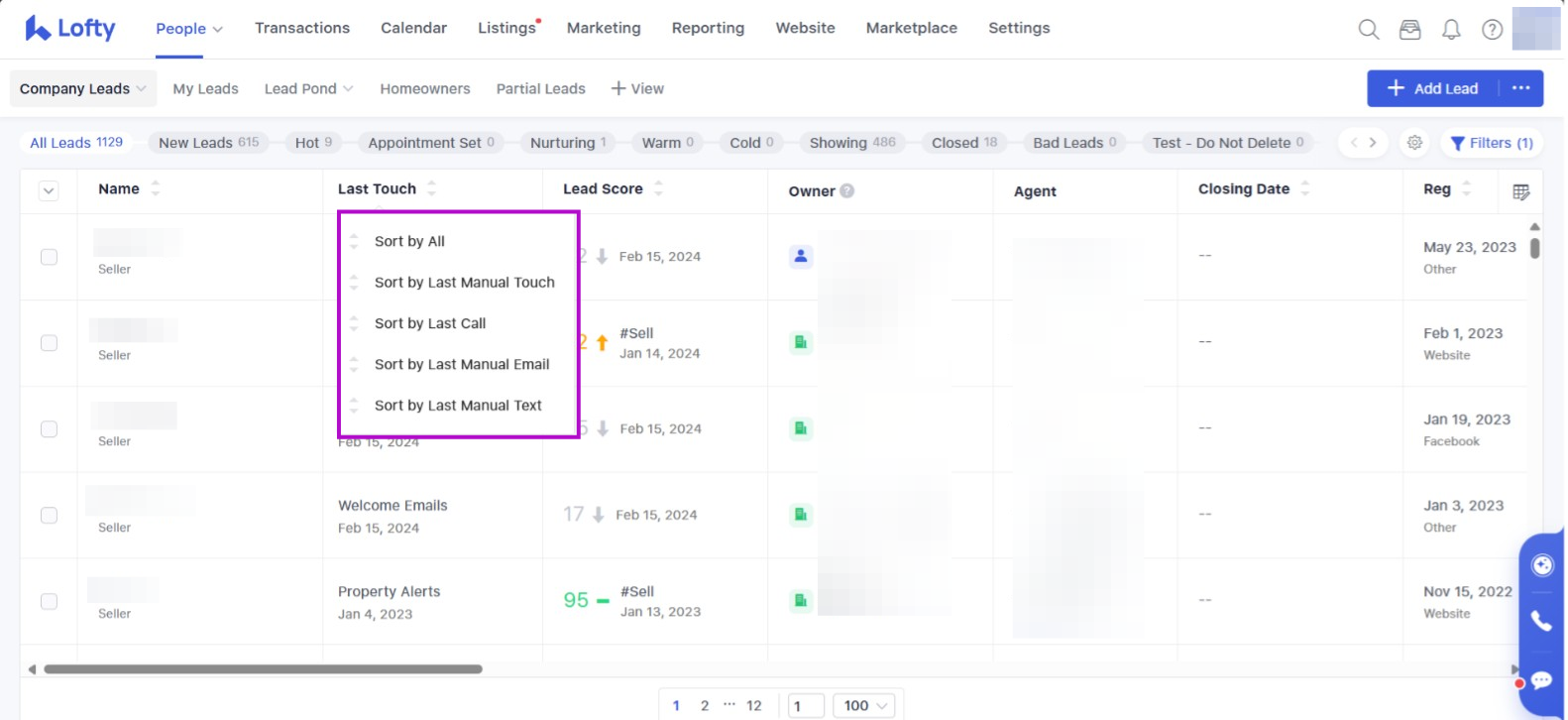
Task: Toggle the select-all leads header checkbox
Action: click(49, 191)
